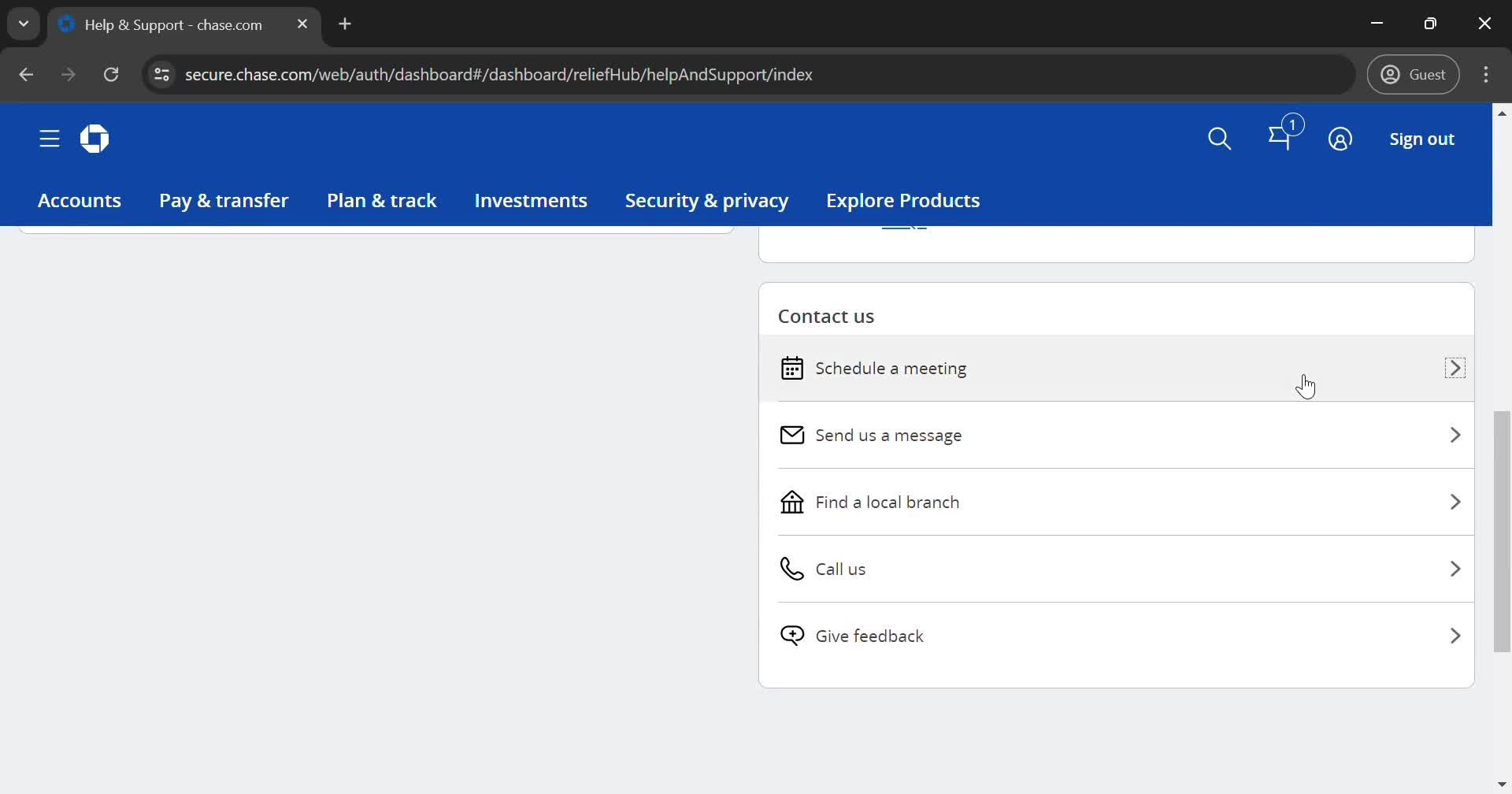The image size is (1512, 794).
Task: Open the hamburger side menu
Action: 49,139
